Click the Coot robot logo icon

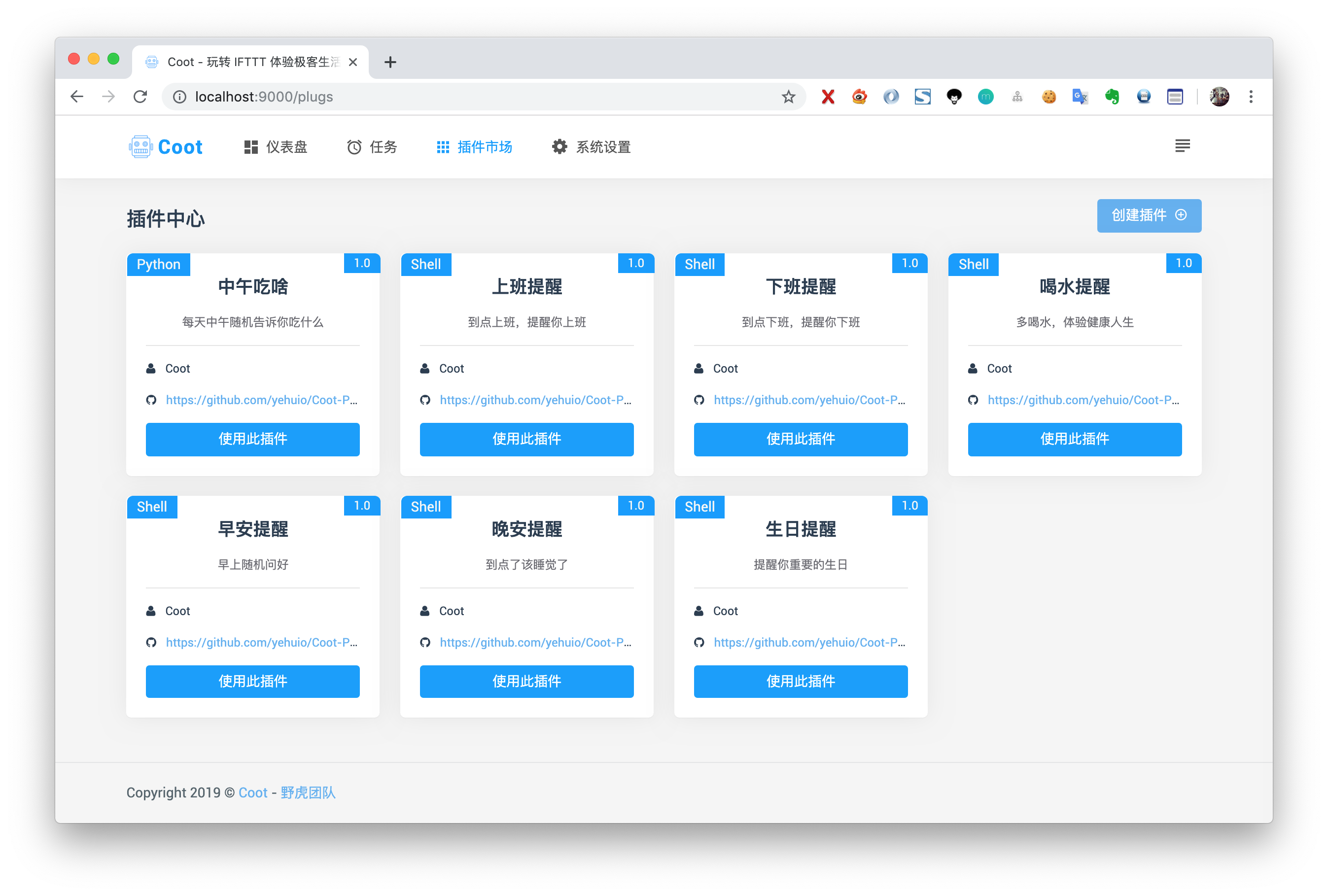pos(140,147)
